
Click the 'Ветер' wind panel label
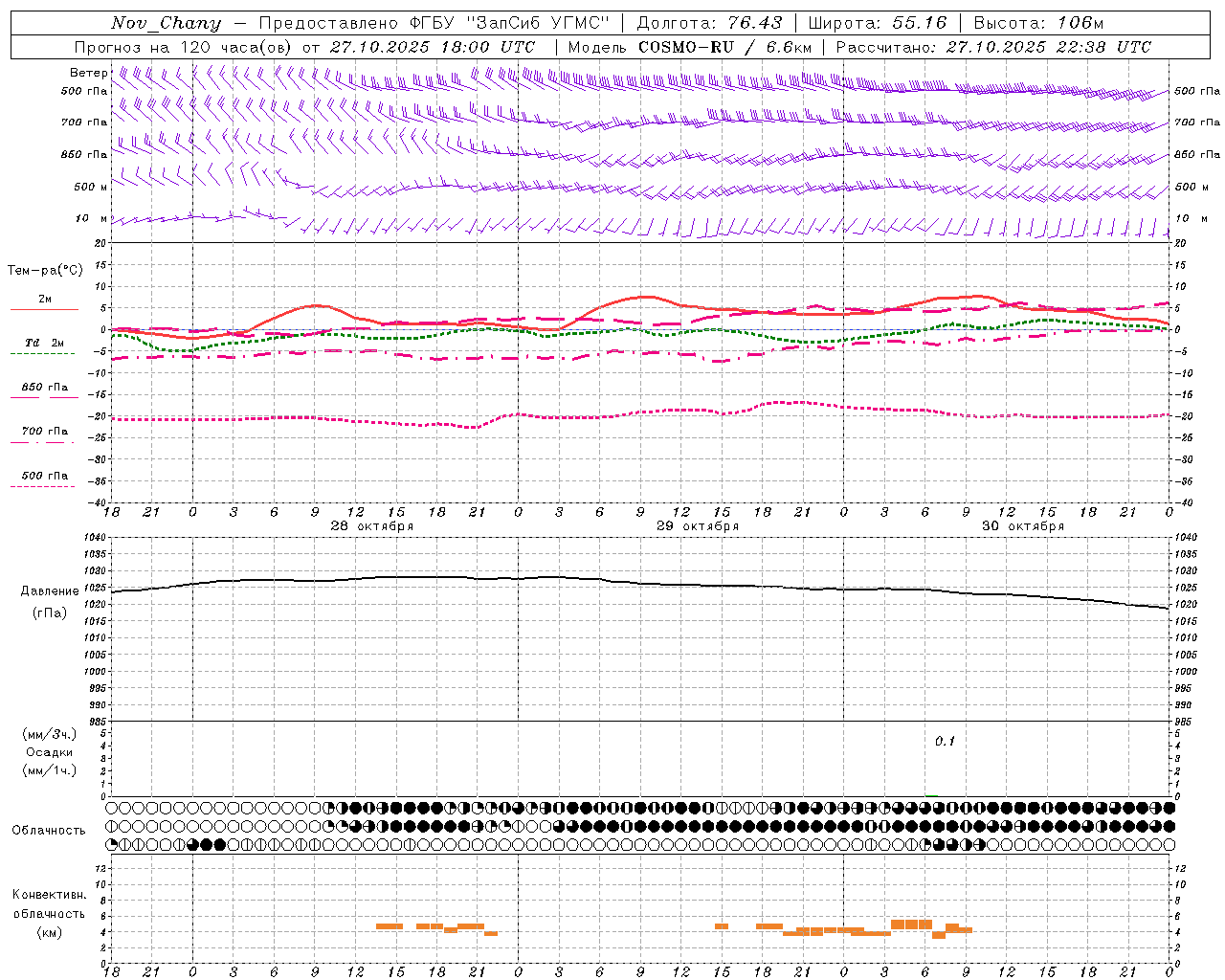[x=88, y=73]
